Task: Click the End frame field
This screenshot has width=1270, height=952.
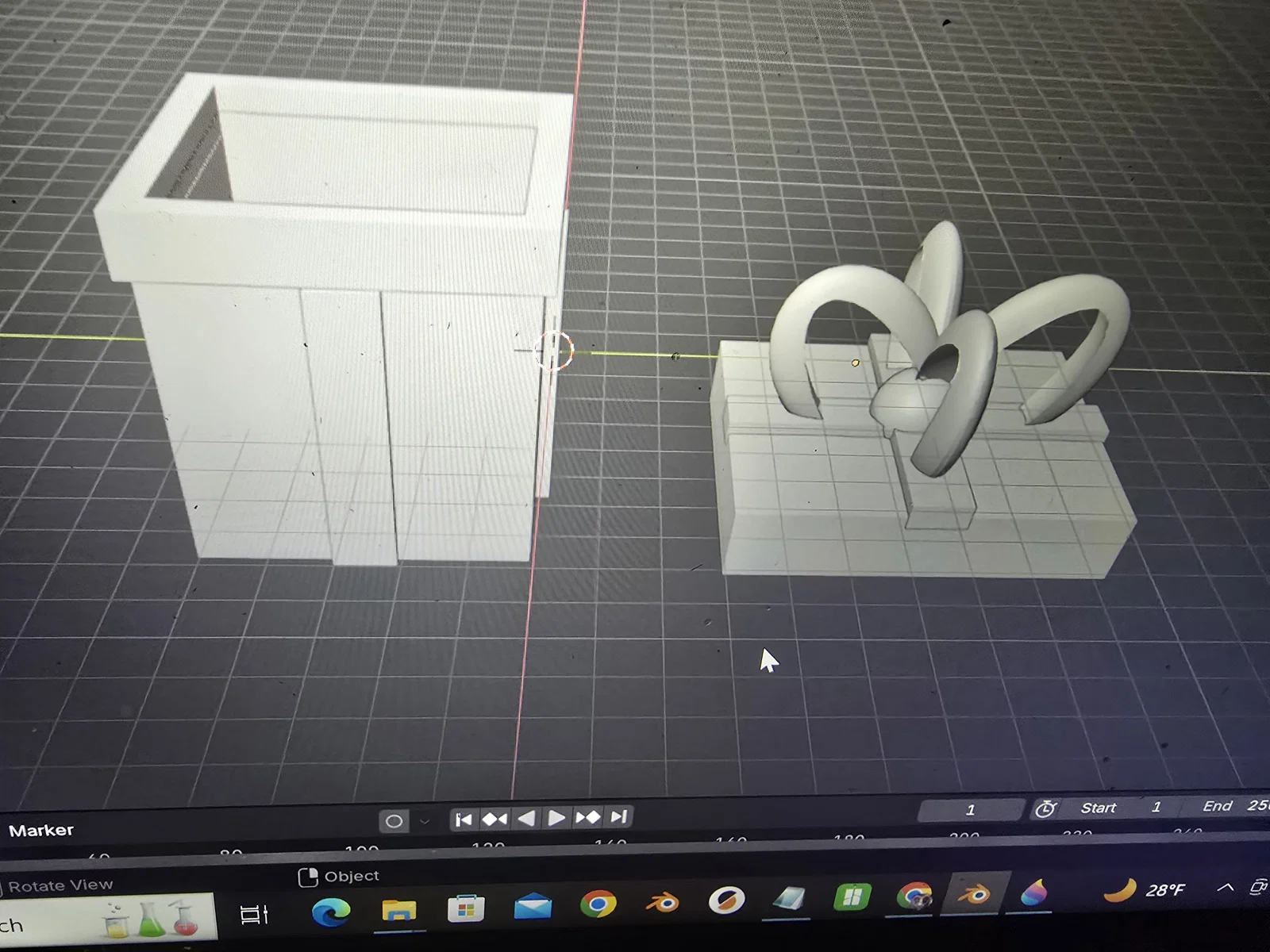Action: (1226, 806)
